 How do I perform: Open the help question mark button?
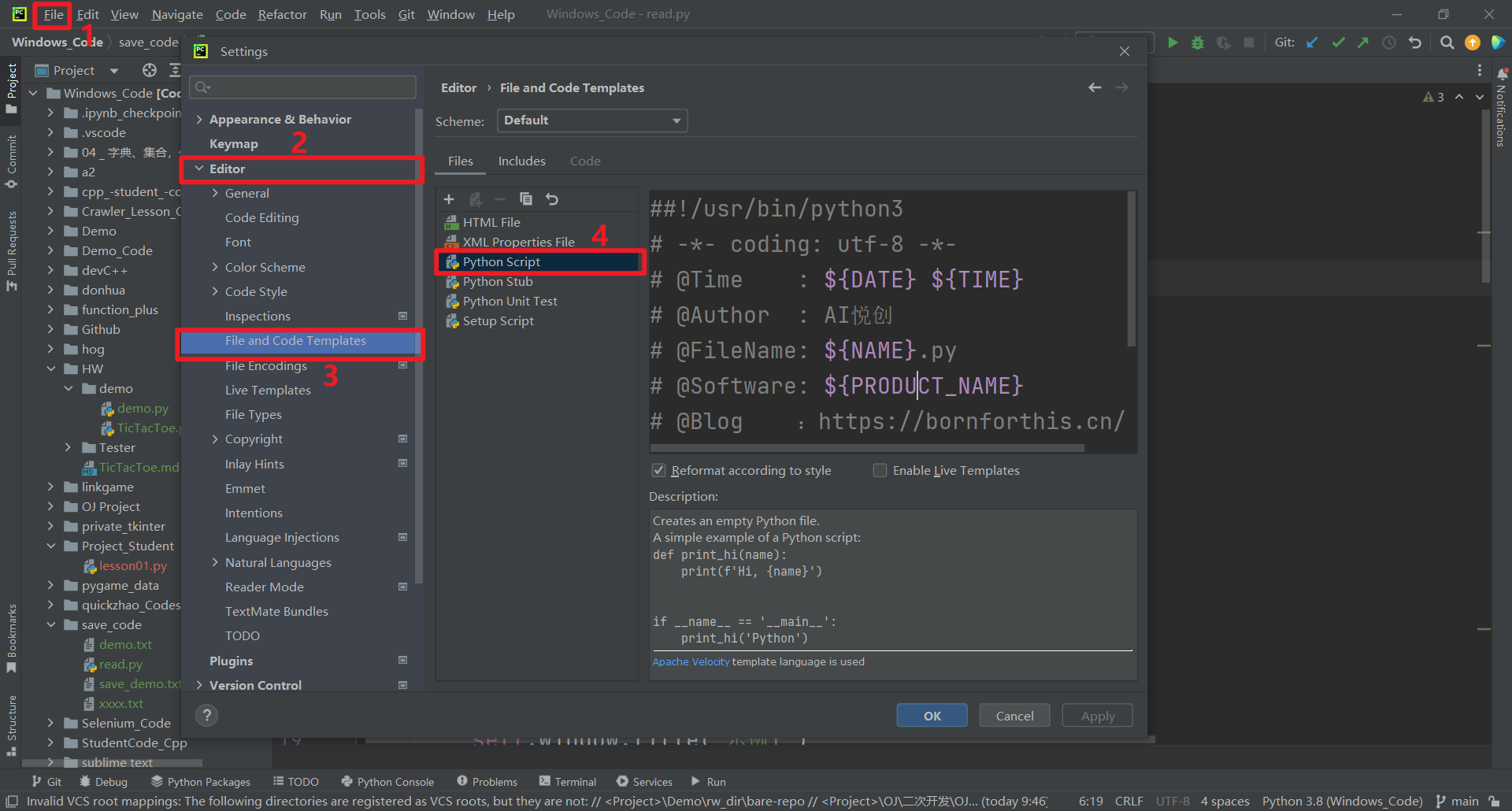coord(206,715)
